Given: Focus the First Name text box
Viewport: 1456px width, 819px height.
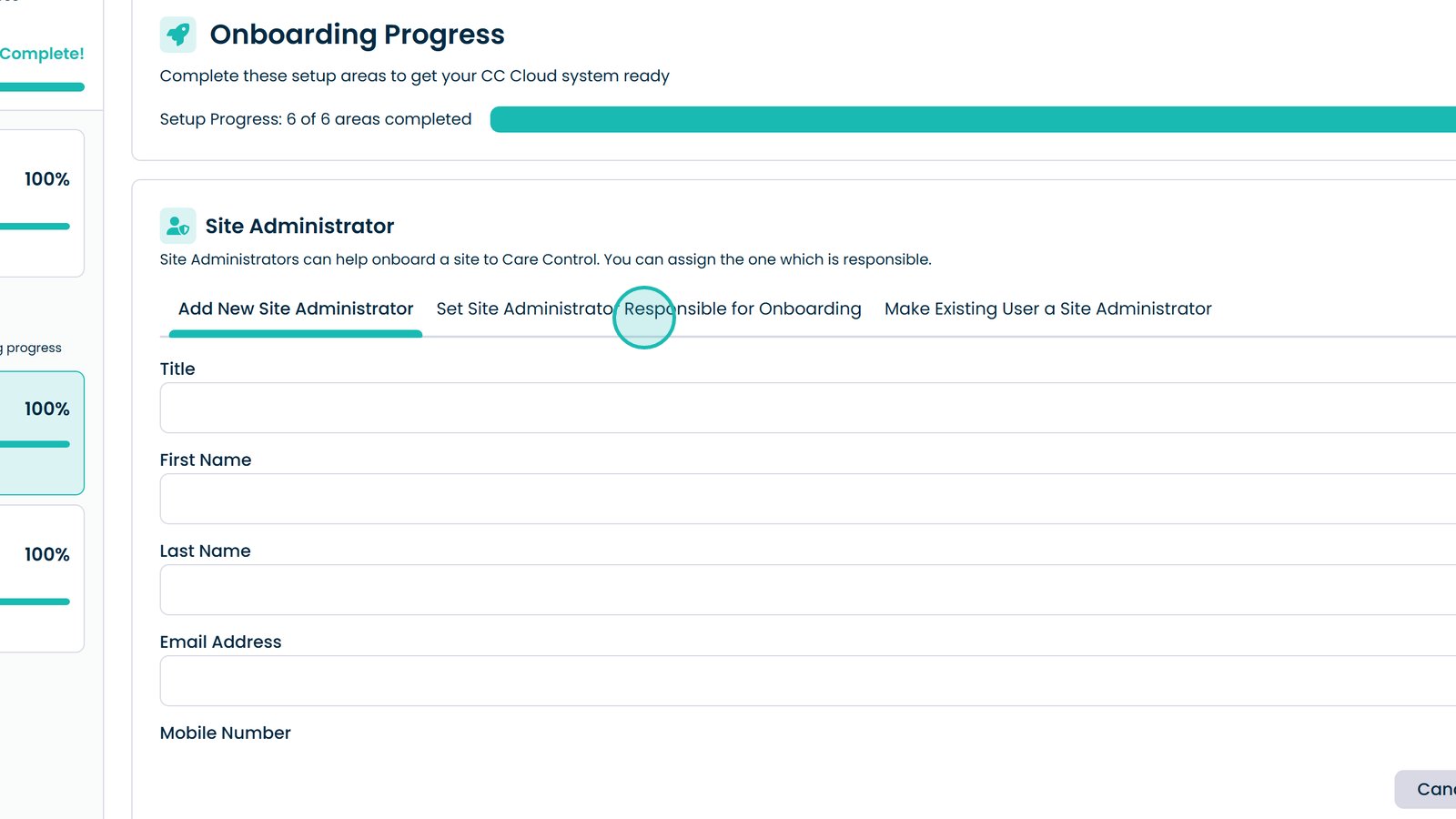Looking at the screenshot, I should [801, 499].
